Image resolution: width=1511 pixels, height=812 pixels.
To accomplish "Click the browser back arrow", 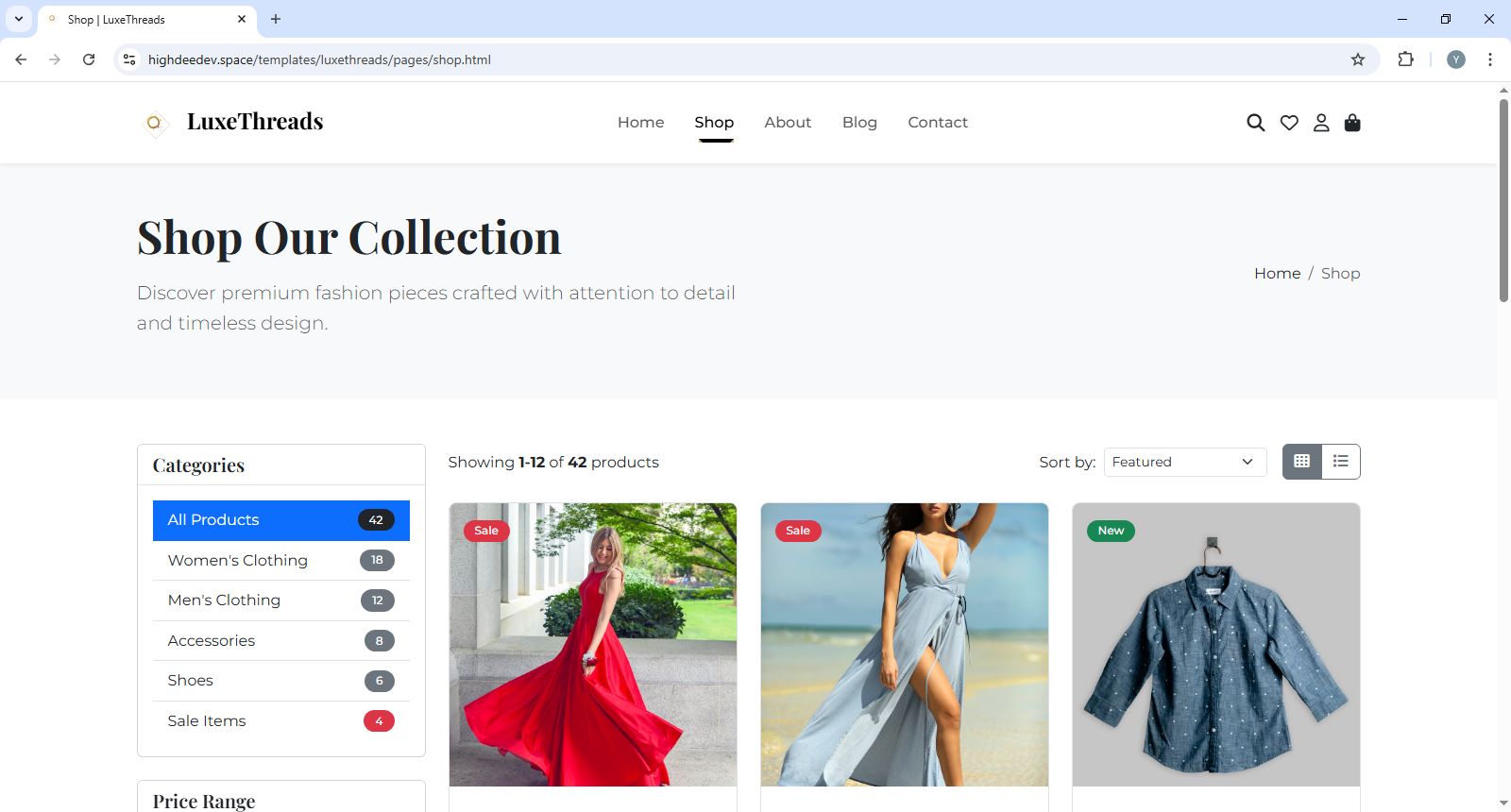I will click(x=21, y=59).
